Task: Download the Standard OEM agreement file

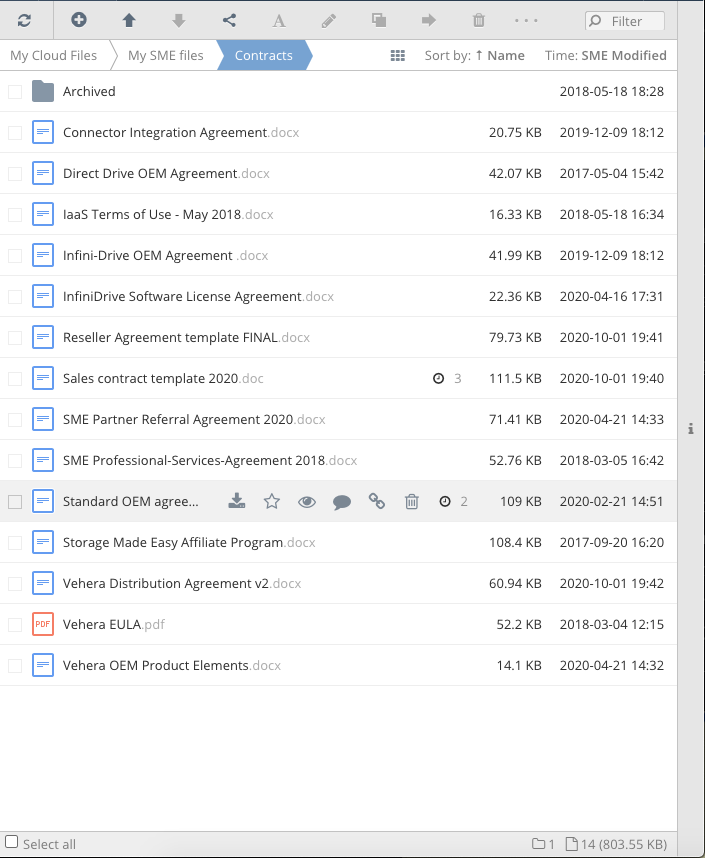Action: pyautogui.click(x=236, y=502)
